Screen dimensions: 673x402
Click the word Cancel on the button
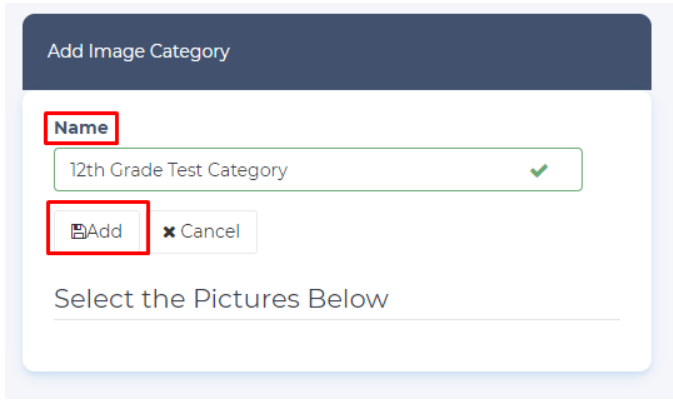(x=210, y=232)
